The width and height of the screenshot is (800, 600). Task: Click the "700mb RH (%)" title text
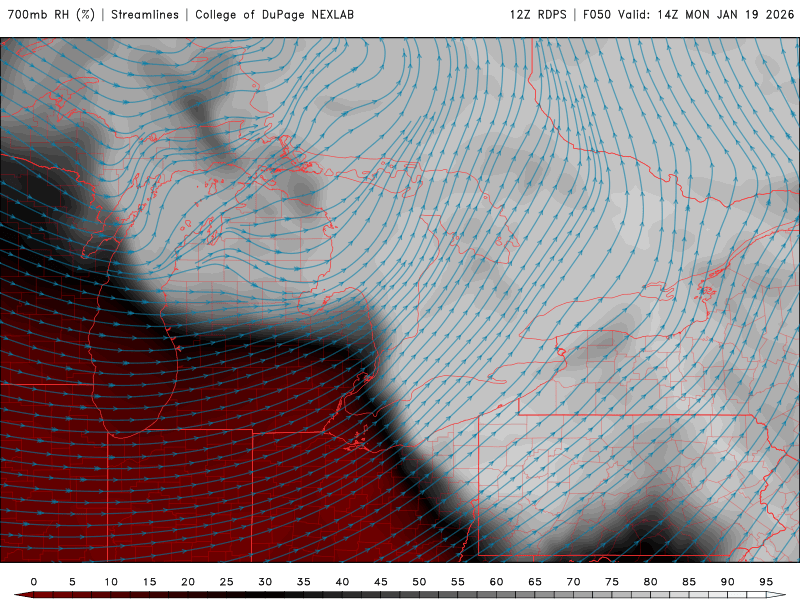tap(51, 15)
